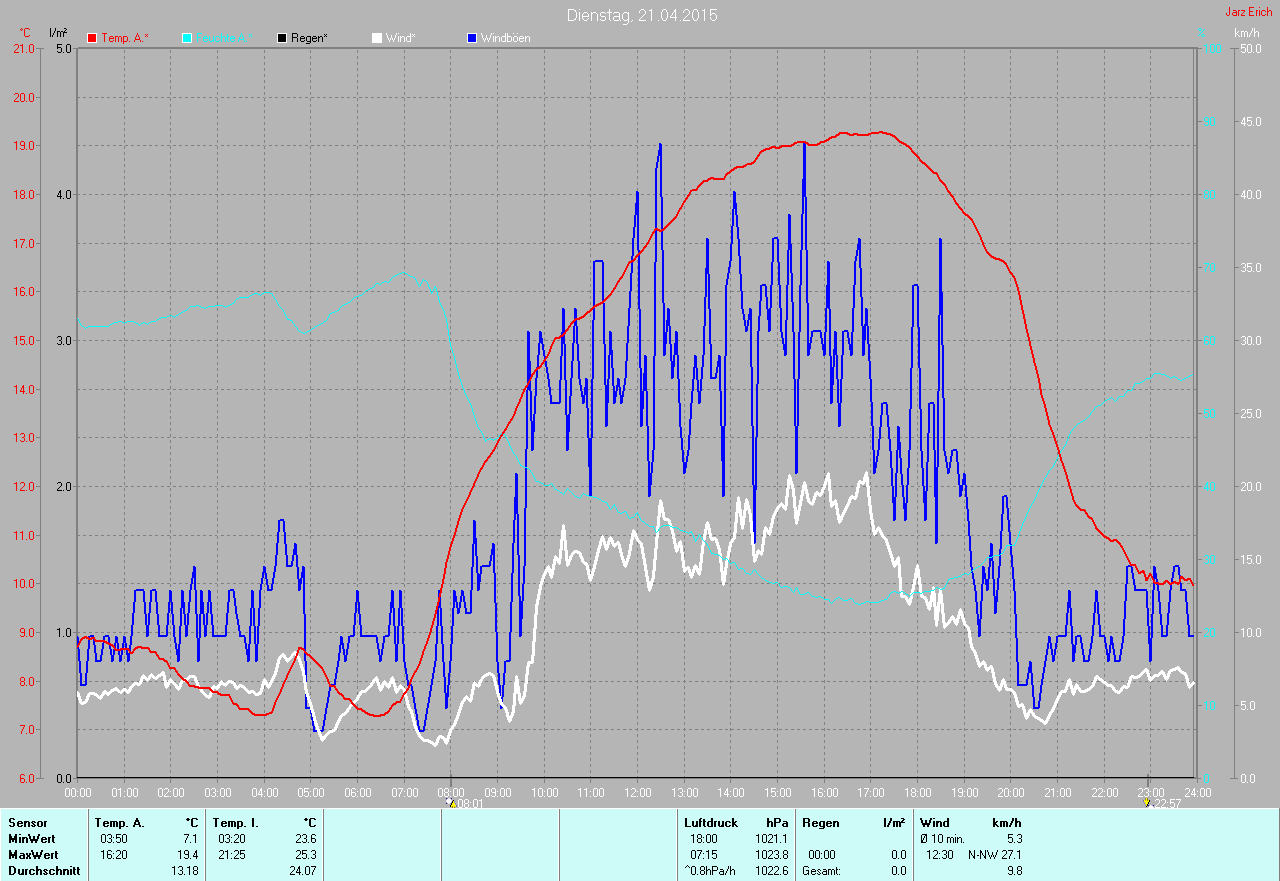
Task: Click the l/m² unit label above the chart
Action: tap(58, 33)
